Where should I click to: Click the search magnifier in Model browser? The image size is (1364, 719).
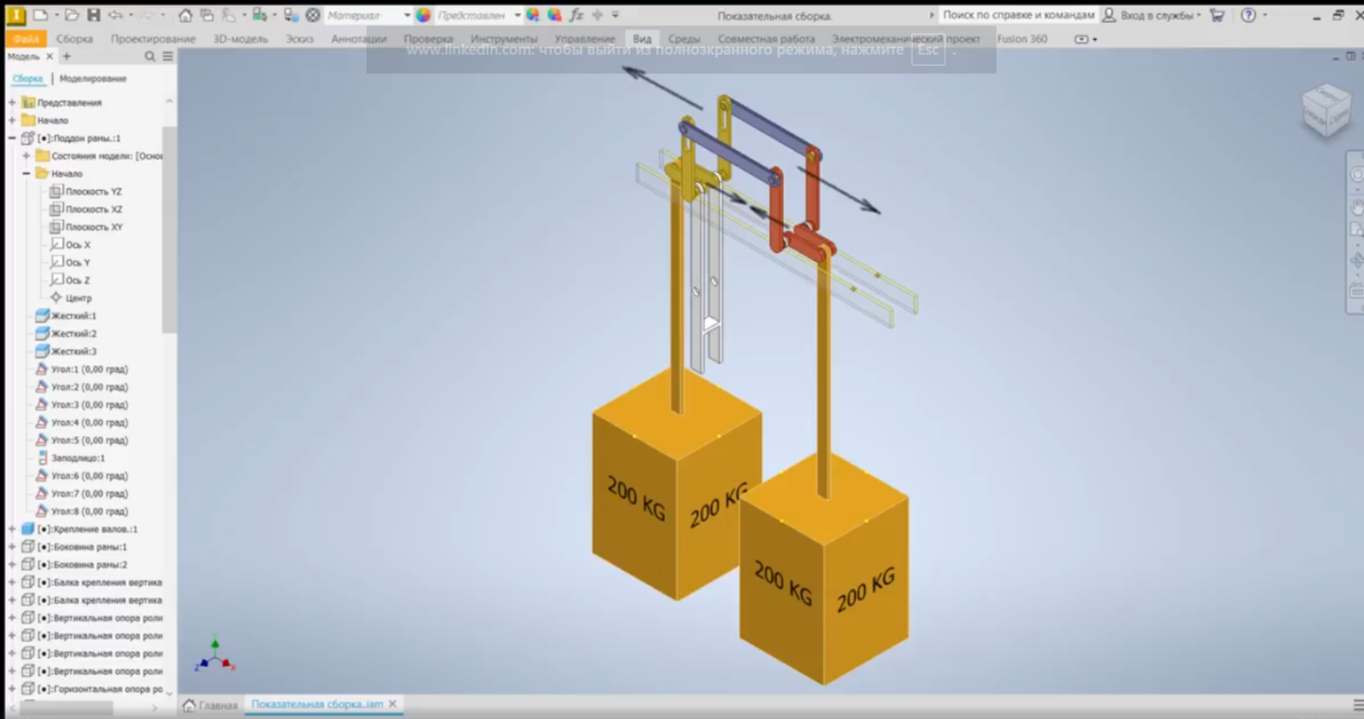(150, 57)
